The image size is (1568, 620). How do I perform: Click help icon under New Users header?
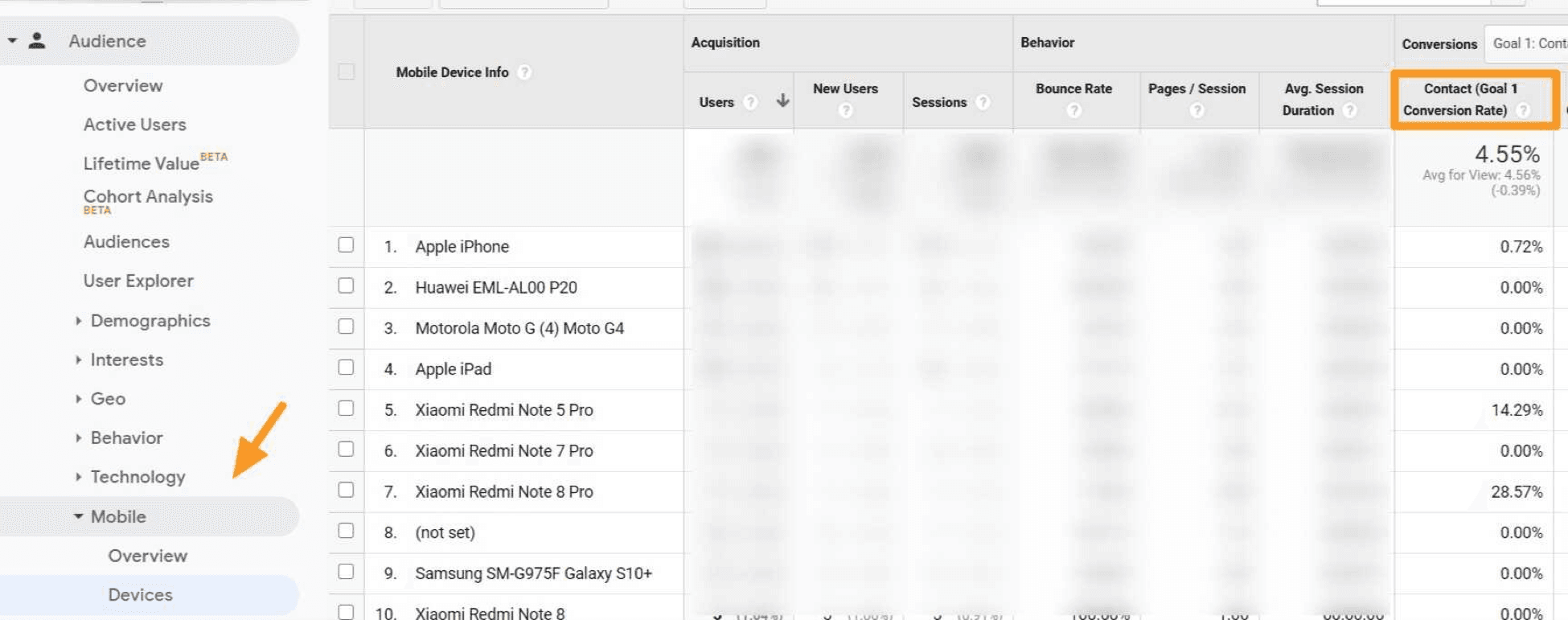tap(845, 110)
